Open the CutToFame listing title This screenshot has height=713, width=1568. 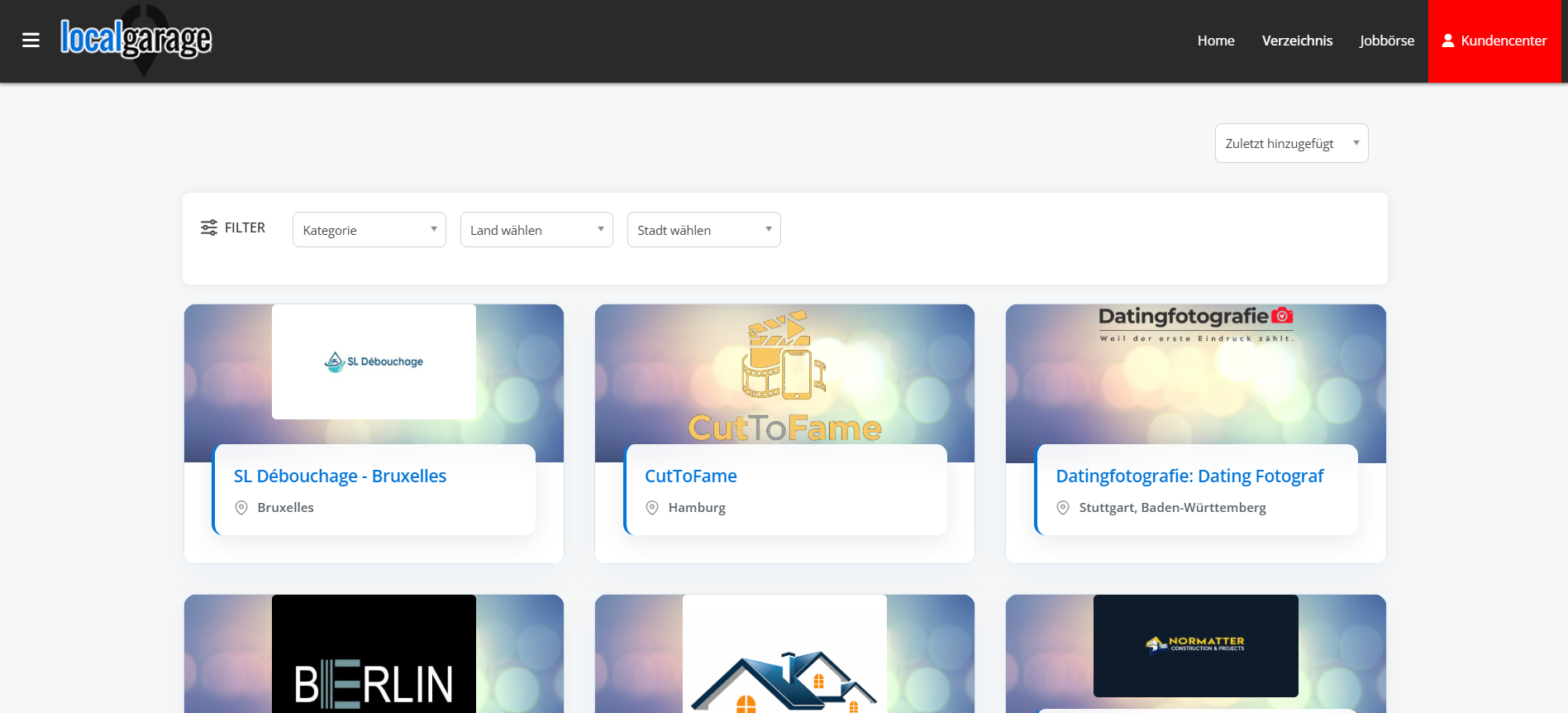690,476
